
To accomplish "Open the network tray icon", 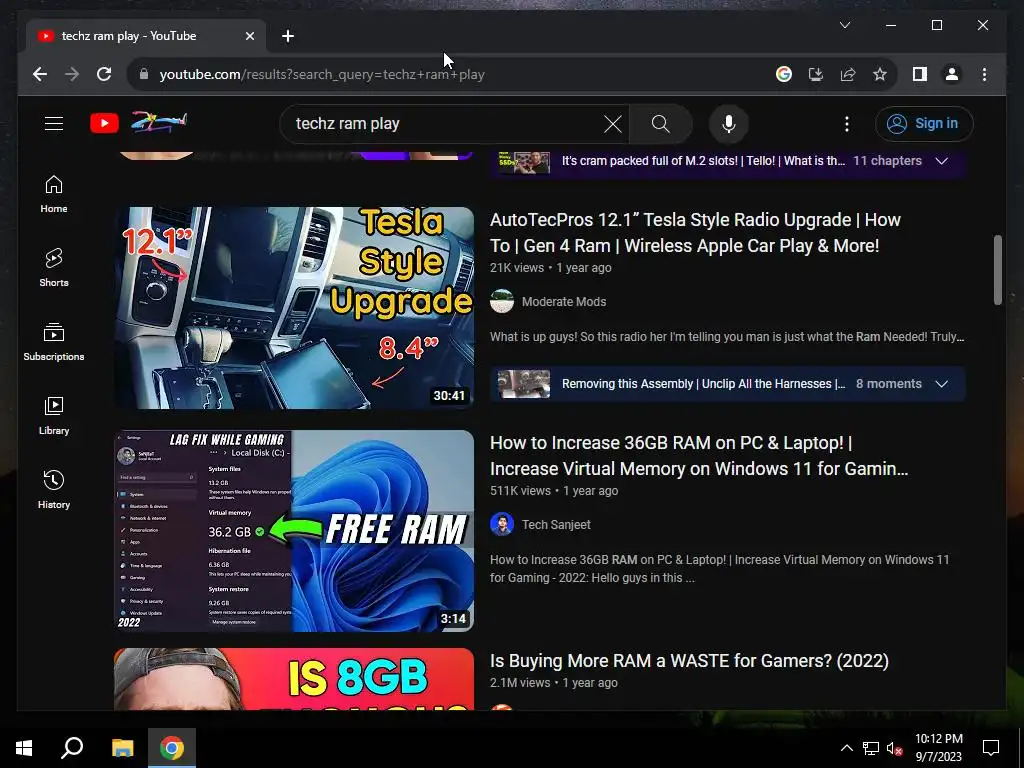I will [871, 748].
